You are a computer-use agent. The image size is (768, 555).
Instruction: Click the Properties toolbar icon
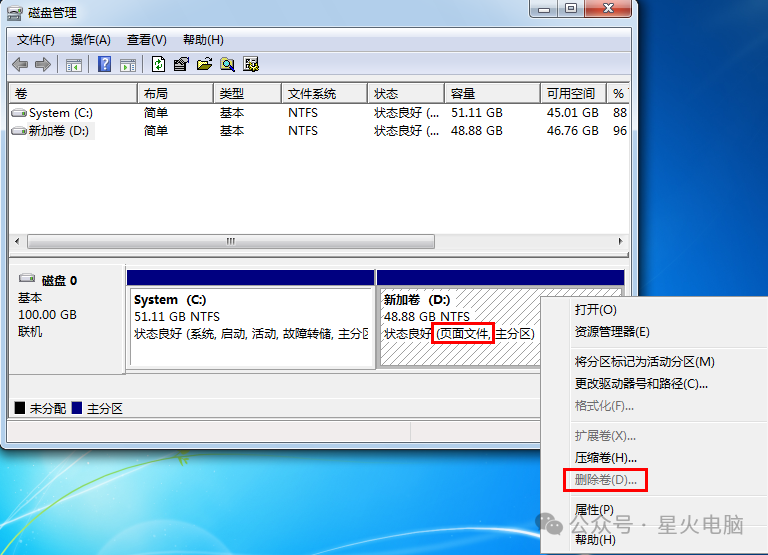point(181,65)
